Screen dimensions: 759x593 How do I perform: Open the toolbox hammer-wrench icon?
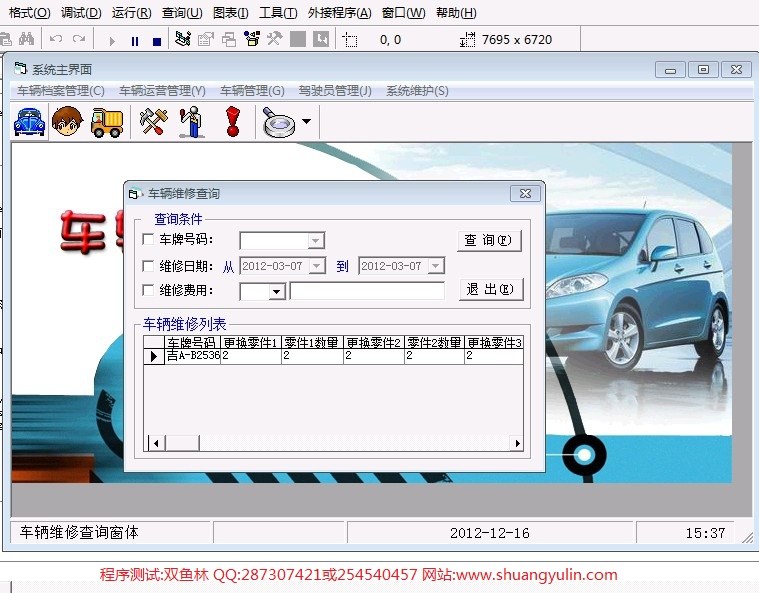(274, 39)
